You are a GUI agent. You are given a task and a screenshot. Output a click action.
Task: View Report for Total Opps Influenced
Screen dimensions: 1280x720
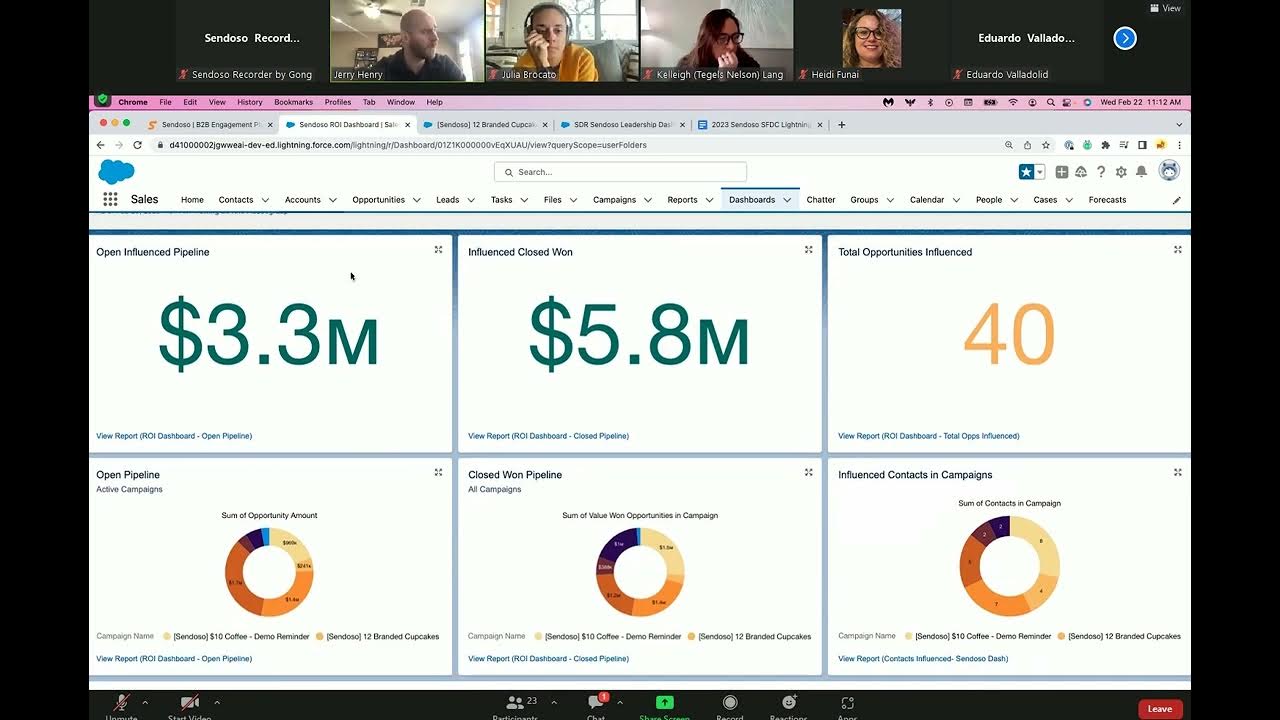[929, 436]
